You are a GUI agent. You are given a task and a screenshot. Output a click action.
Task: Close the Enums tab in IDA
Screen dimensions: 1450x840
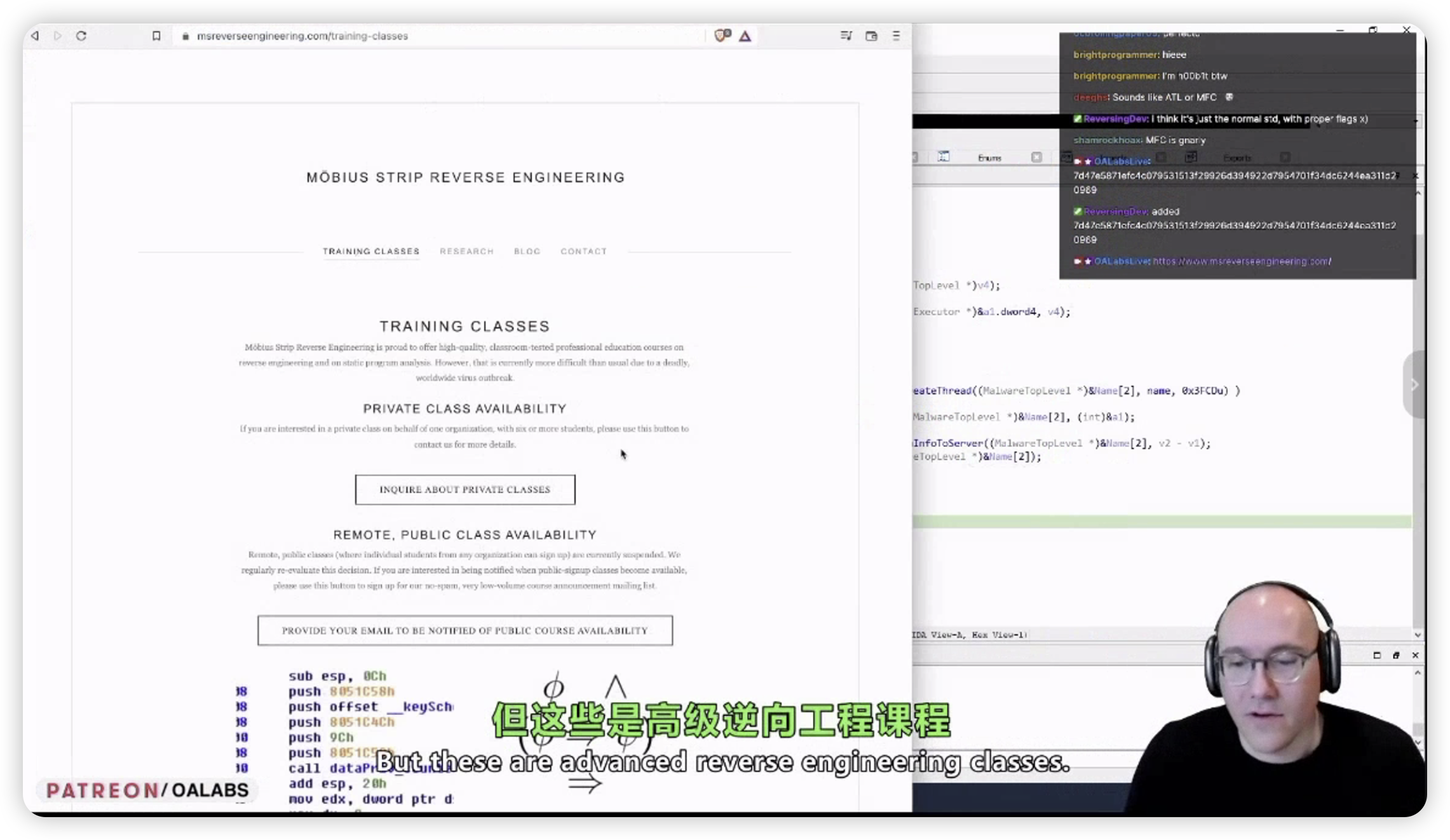pos(1036,157)
